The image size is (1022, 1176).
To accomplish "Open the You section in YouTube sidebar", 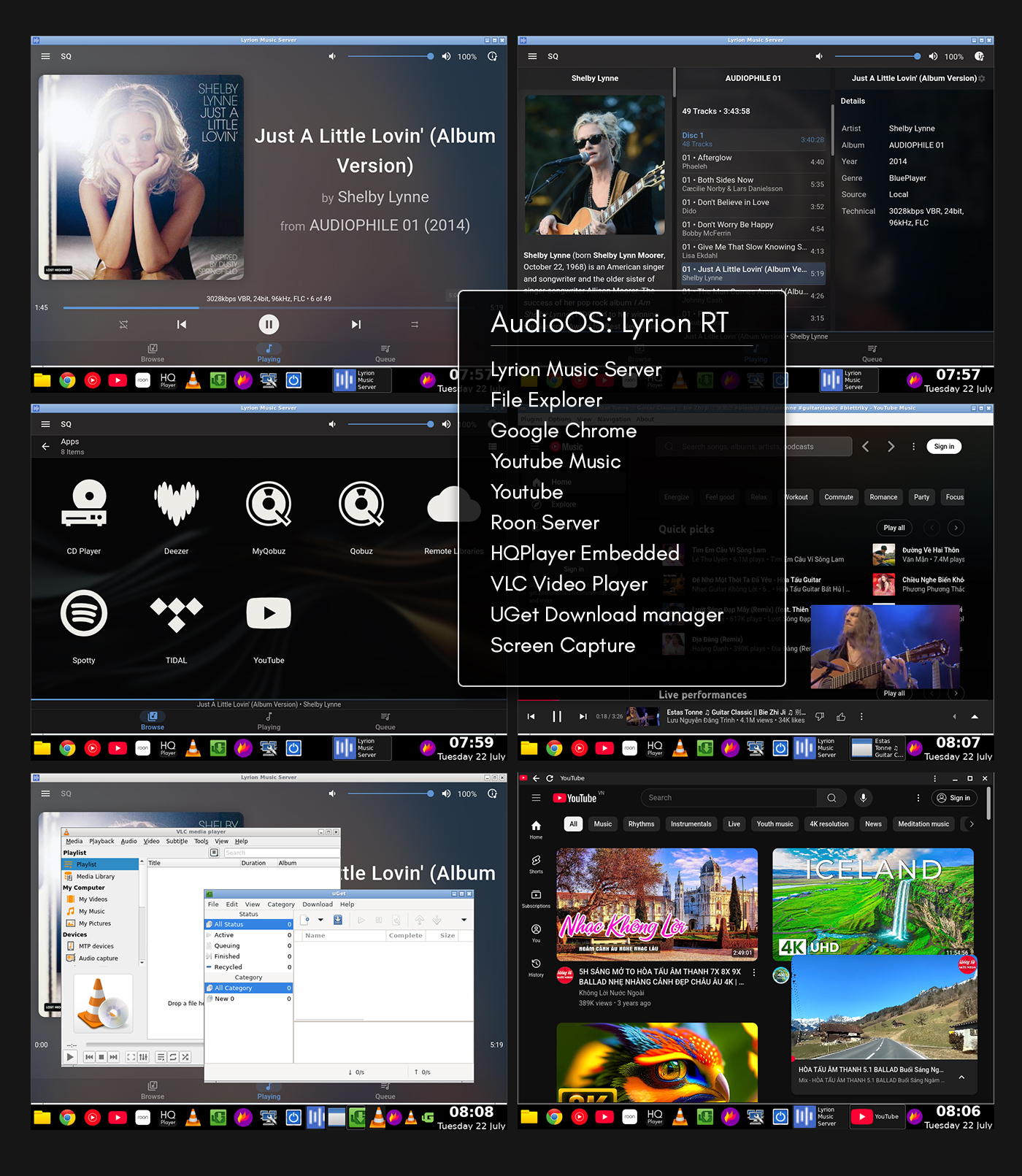I will 536,933.
